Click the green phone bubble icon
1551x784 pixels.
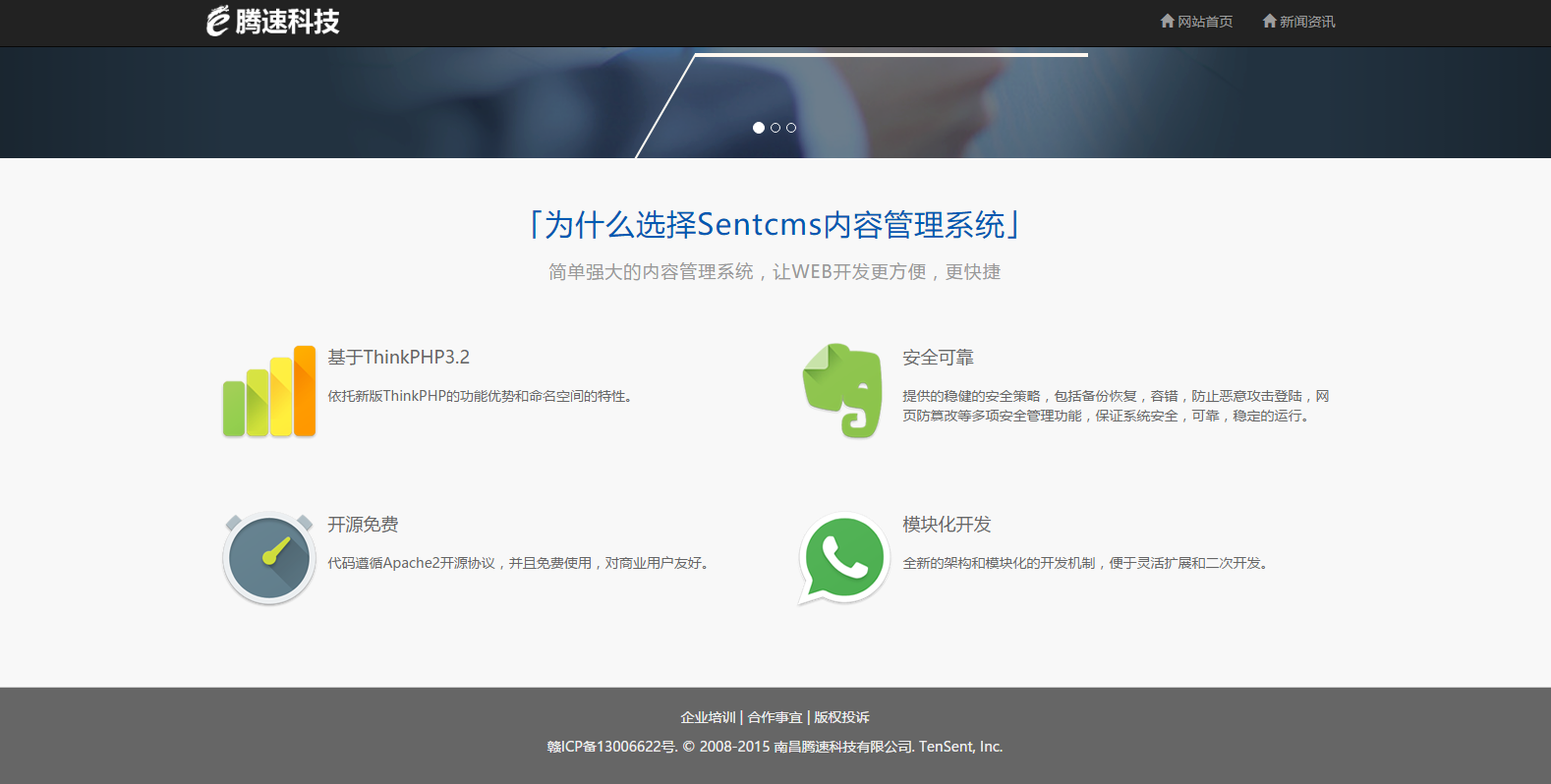click(x=843, y=558)
